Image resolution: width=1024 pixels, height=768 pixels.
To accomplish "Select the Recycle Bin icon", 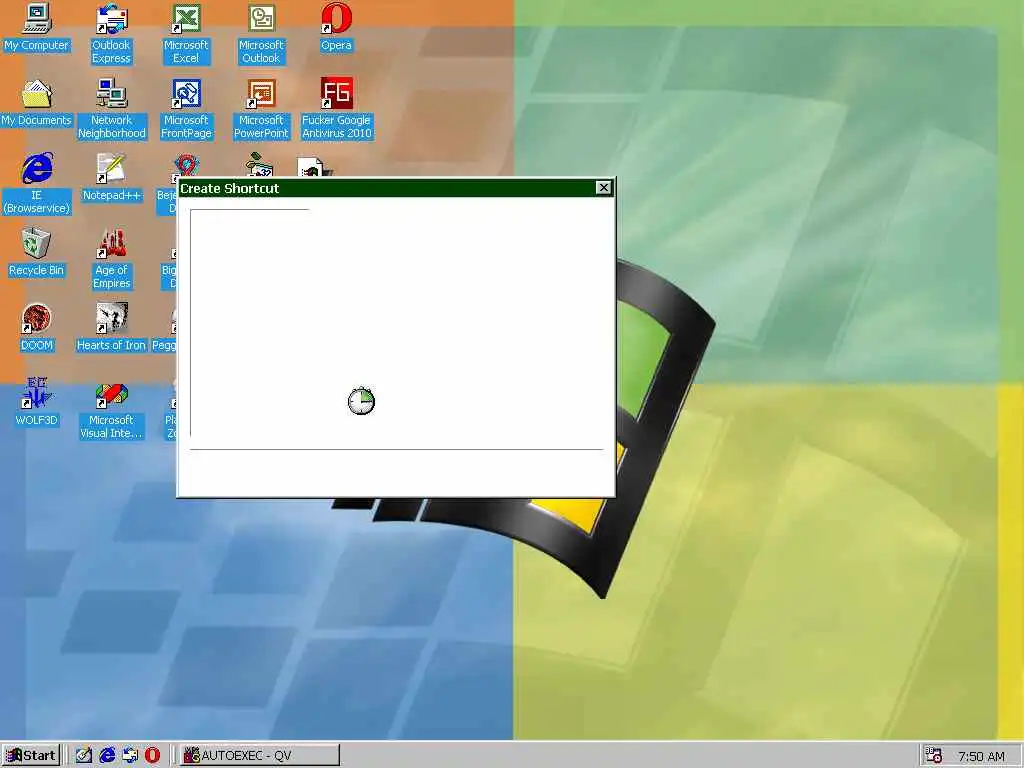I will [x=37, y=253].
